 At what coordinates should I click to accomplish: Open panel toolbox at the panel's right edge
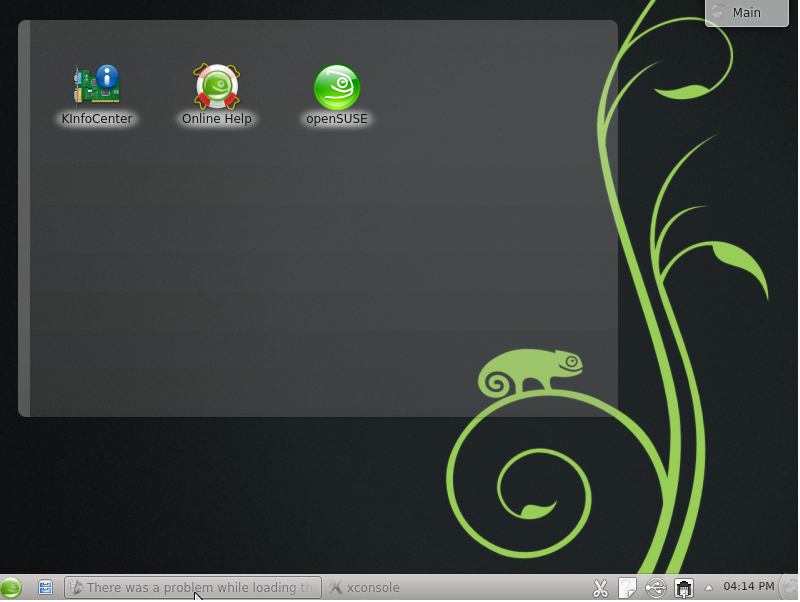(x=790, y=588)
